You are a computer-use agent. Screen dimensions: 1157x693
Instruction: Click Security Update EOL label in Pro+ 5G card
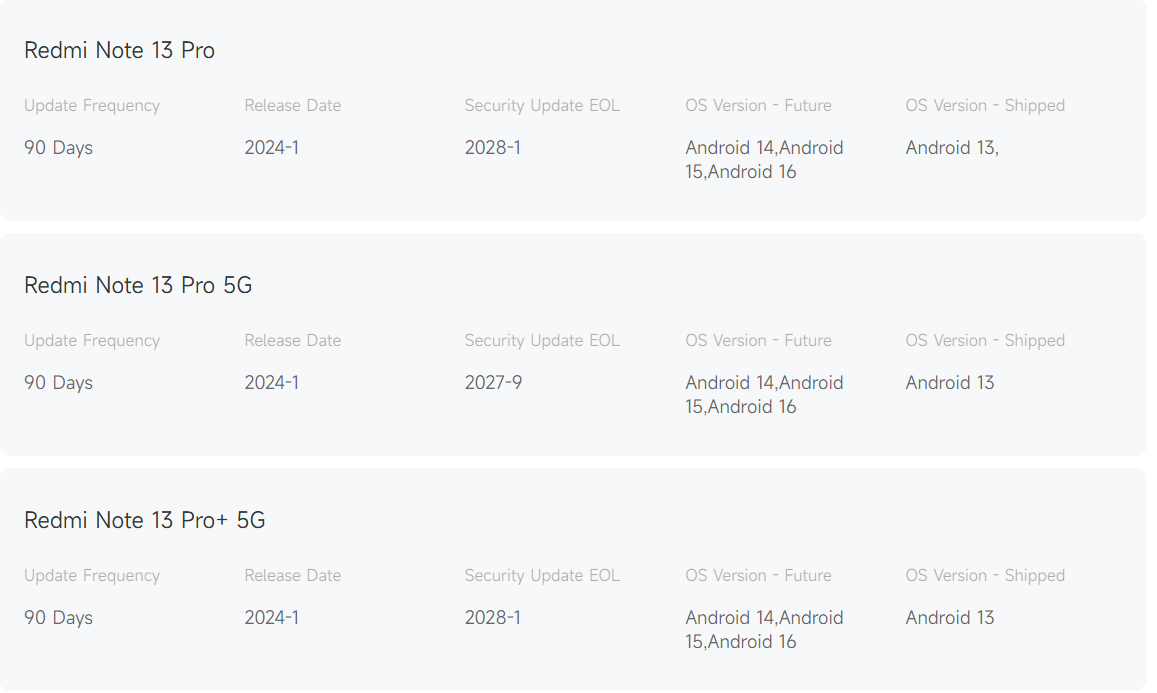point(542,575)
